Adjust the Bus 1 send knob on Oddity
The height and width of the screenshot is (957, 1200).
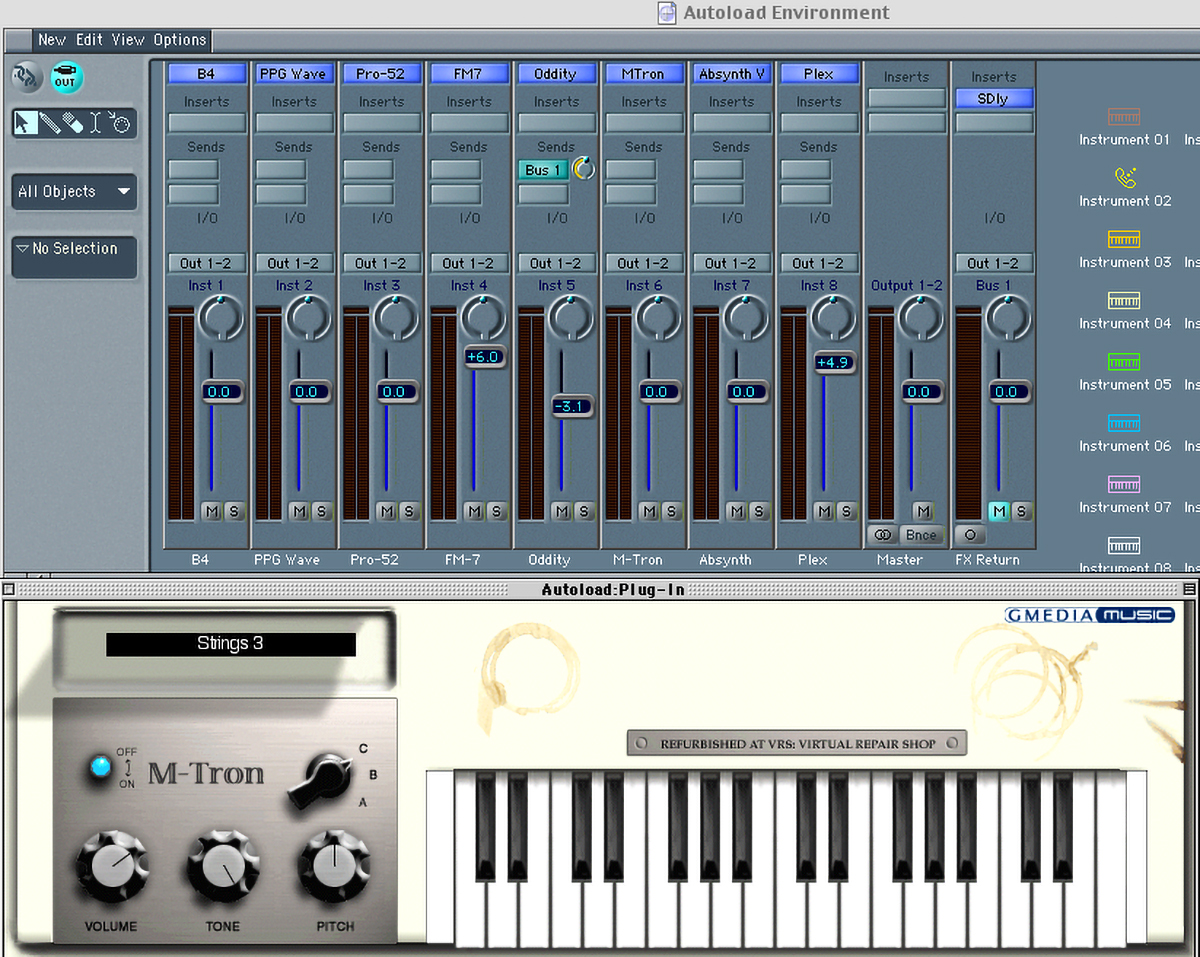coord(583,169)
